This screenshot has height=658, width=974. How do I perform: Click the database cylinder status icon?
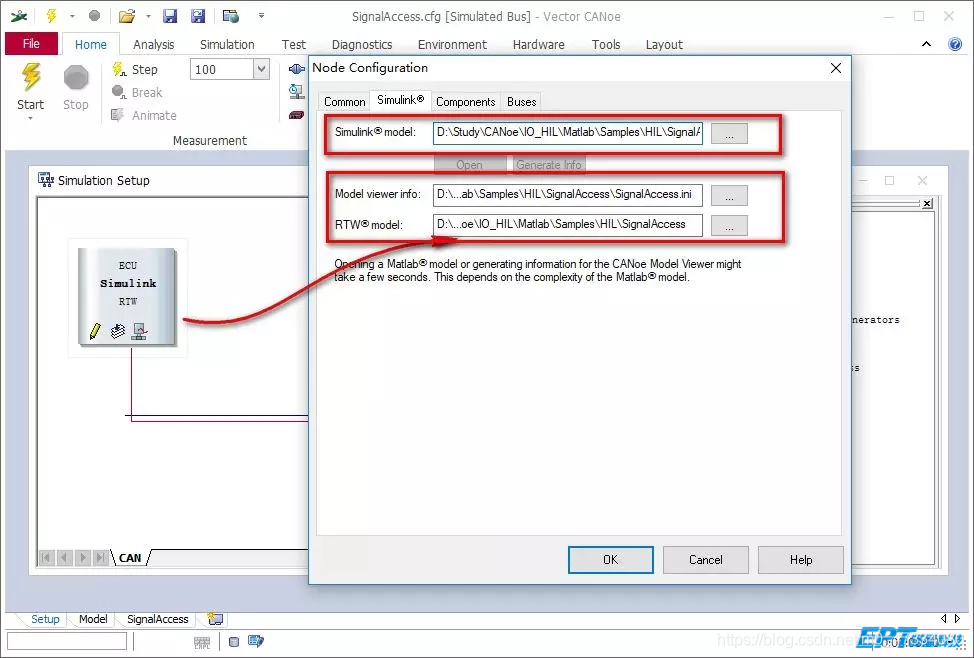[234, 642]
